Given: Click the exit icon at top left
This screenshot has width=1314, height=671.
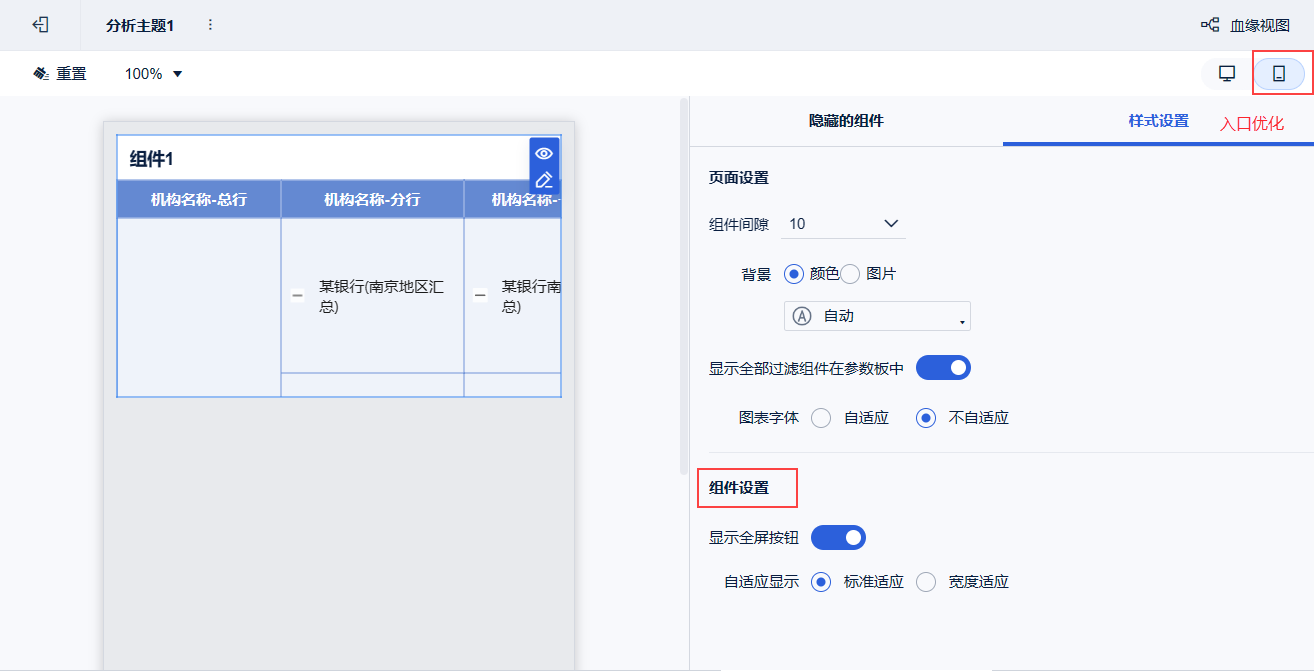Looking at the screenshot, I should click(x=40, y=25).
